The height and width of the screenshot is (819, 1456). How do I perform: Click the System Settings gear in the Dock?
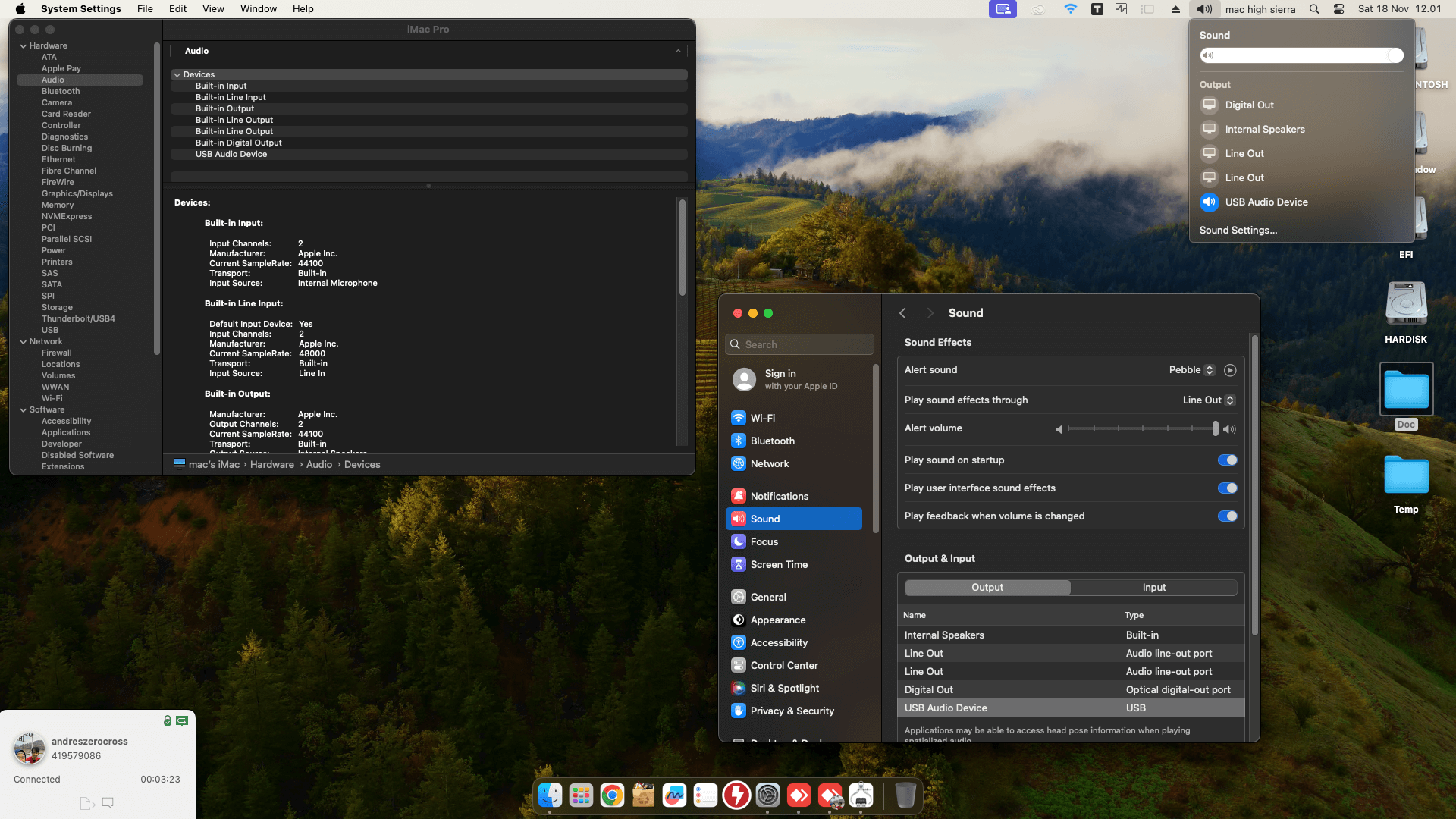767,795
